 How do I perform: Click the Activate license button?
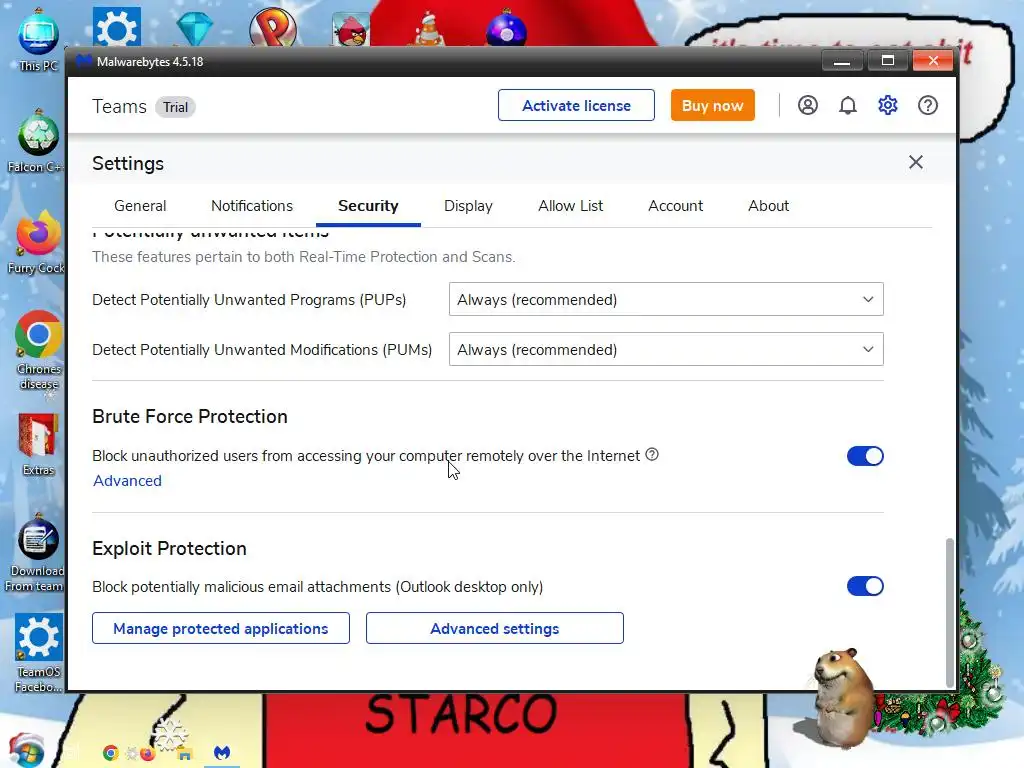click(x=576, y=105)
